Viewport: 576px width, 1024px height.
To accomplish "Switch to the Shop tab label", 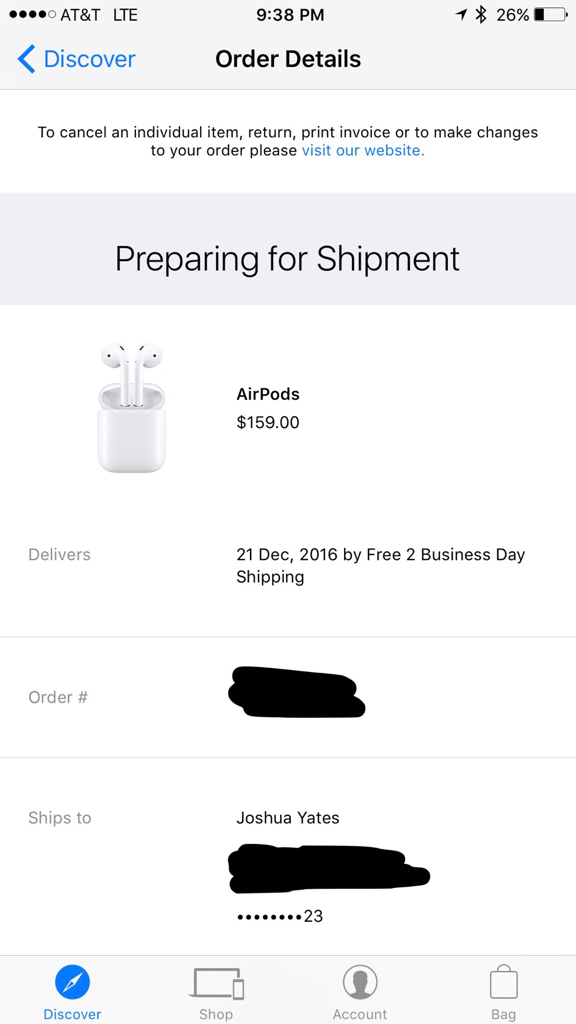I will coord(216,1014).
